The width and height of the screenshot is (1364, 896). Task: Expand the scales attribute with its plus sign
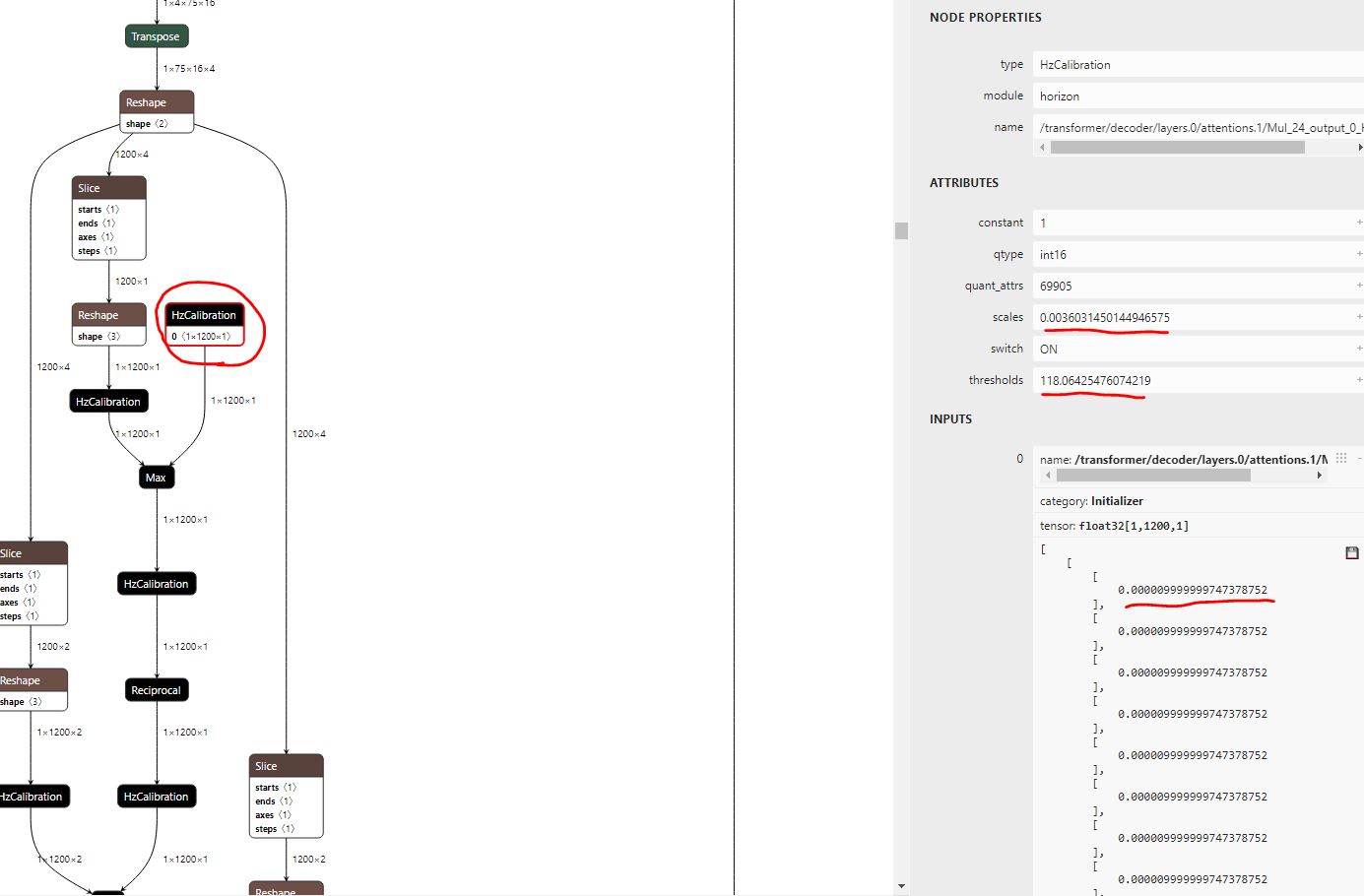1359,317
